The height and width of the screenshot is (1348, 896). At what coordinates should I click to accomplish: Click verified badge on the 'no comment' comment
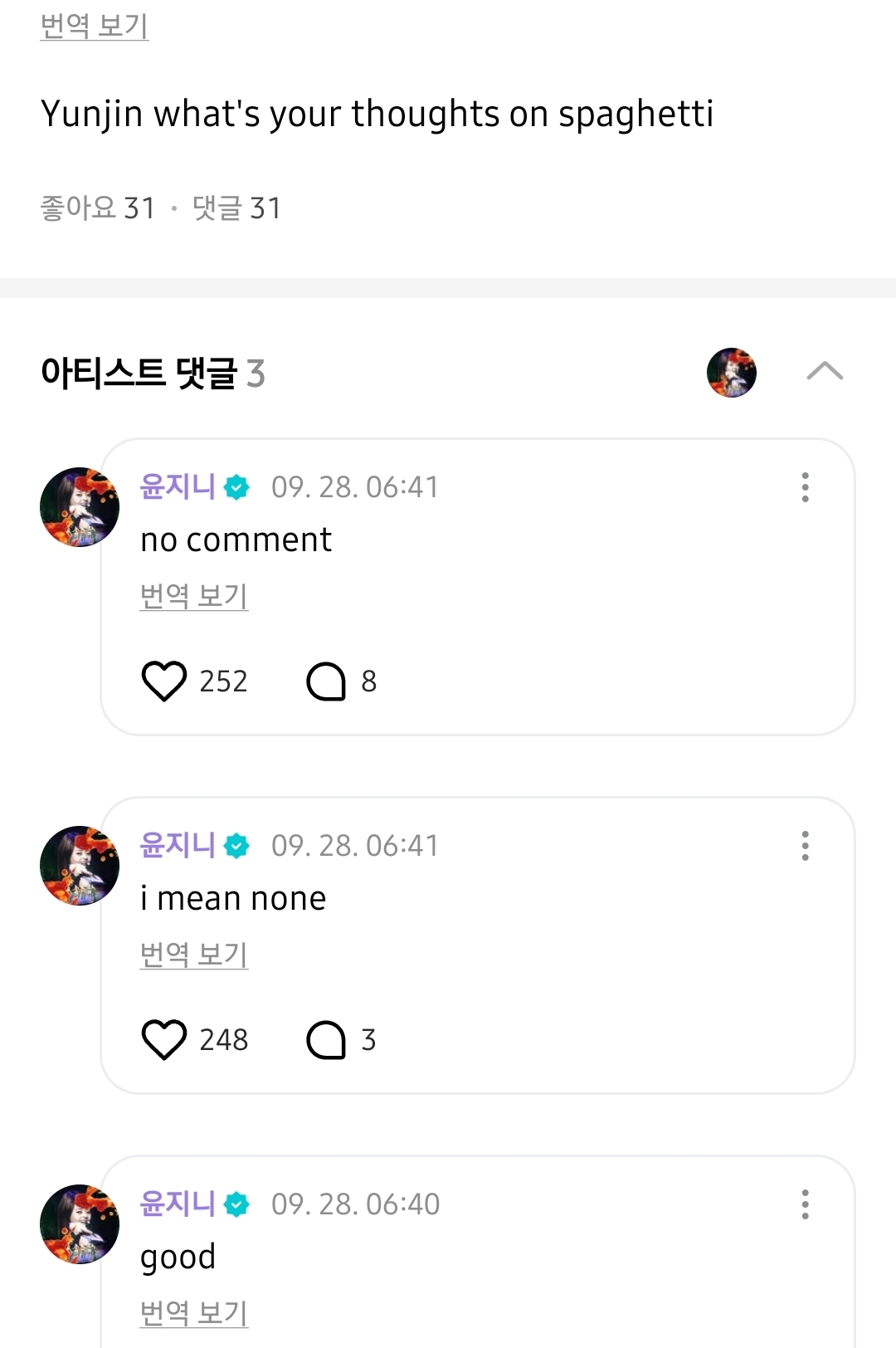237,487
